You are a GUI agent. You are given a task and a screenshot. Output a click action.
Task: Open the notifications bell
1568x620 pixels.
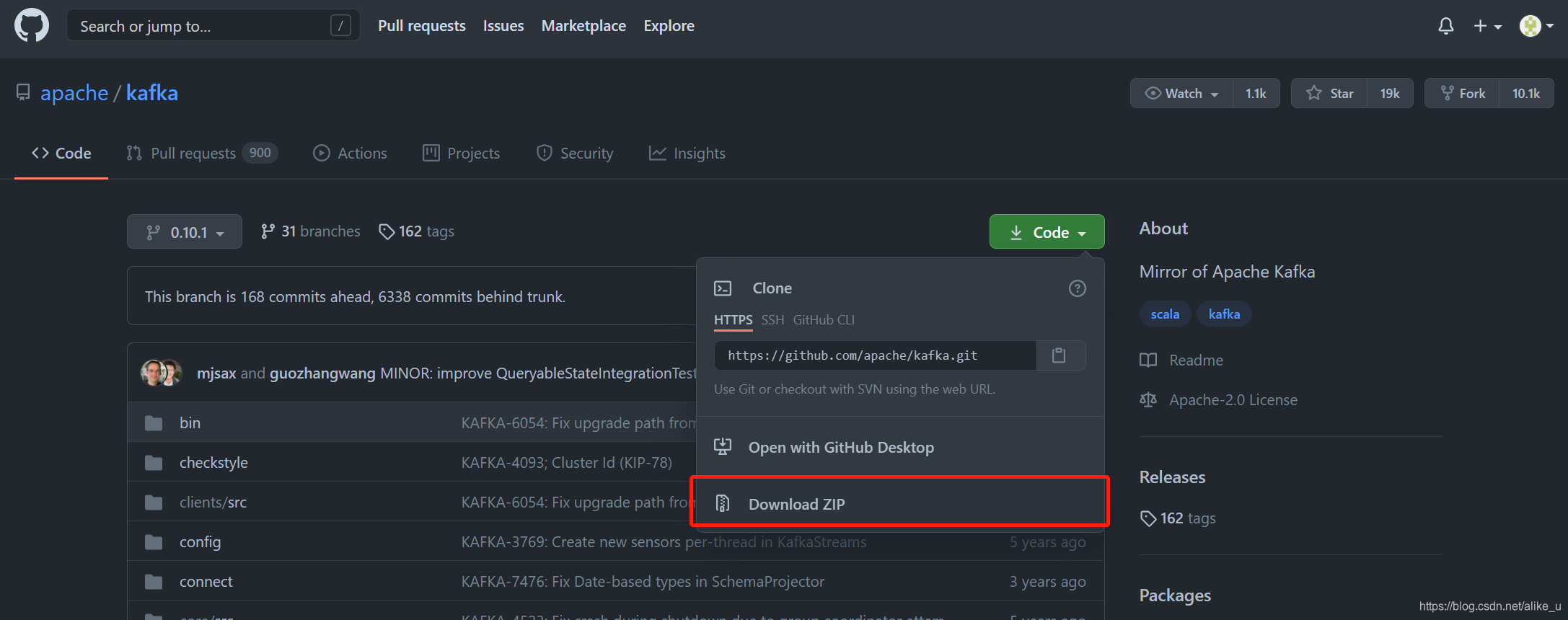(x=1445, y=27)
